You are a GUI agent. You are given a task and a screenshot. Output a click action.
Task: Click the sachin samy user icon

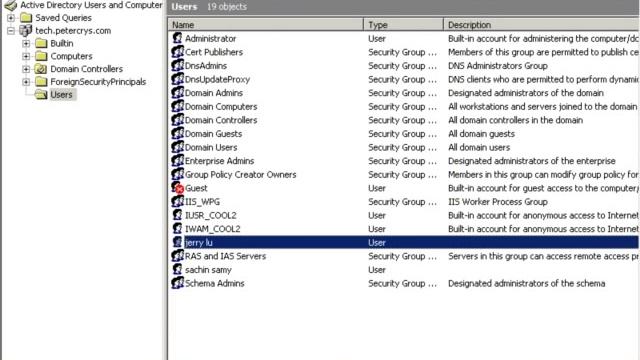click(x=177, y=269)
